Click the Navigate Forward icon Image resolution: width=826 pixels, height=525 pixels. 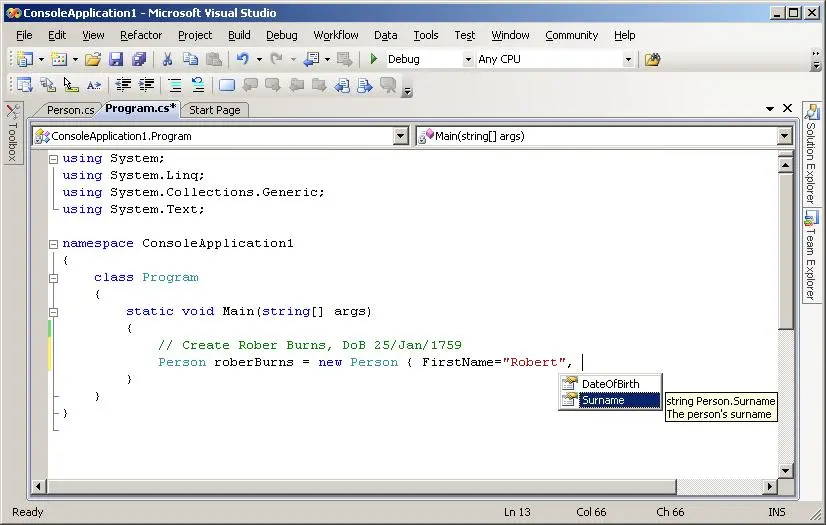pos(345,59)
